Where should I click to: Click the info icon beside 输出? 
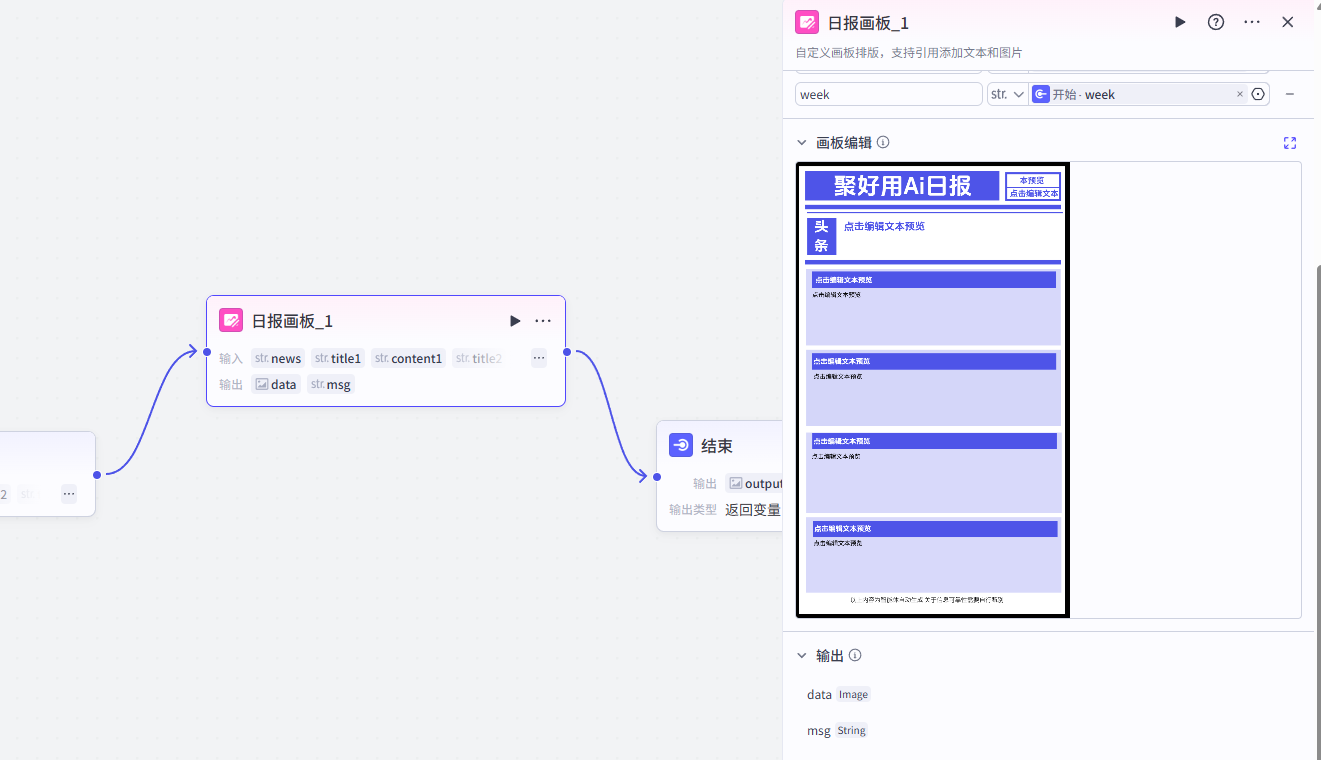[857, 655]
